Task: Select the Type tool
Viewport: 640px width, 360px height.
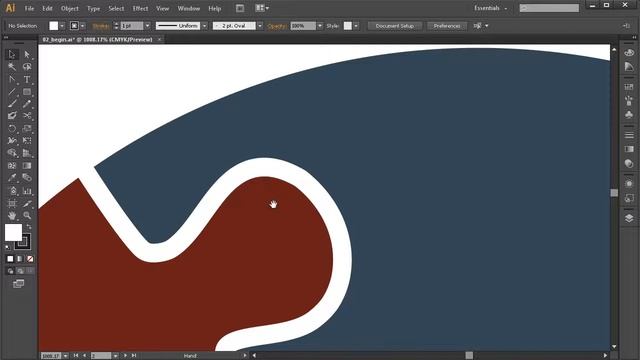Action: pos(27,79)
